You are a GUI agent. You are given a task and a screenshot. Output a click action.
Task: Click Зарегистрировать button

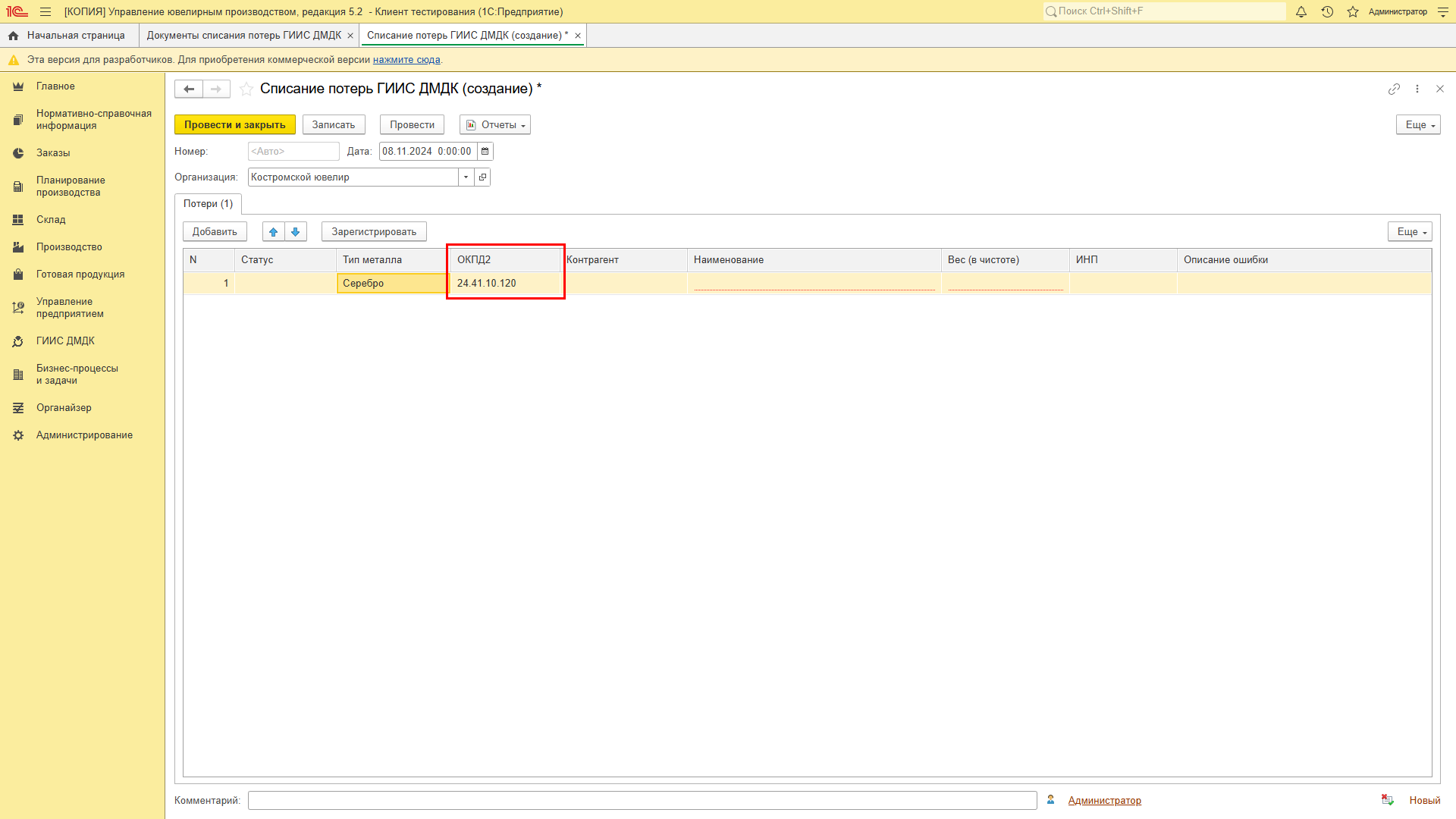pos(374,232)
